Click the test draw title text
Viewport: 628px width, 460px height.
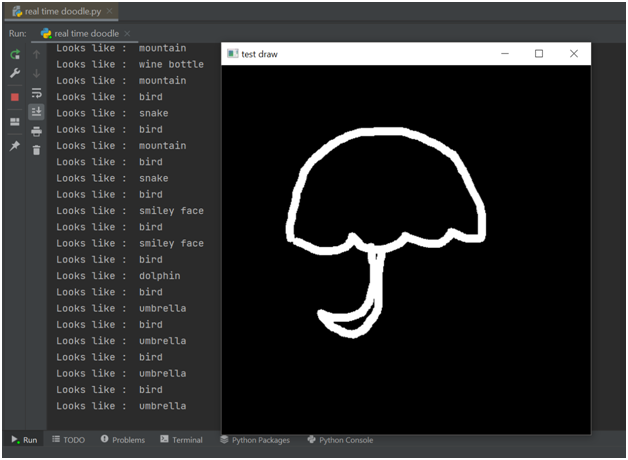(x=259, y=54)
